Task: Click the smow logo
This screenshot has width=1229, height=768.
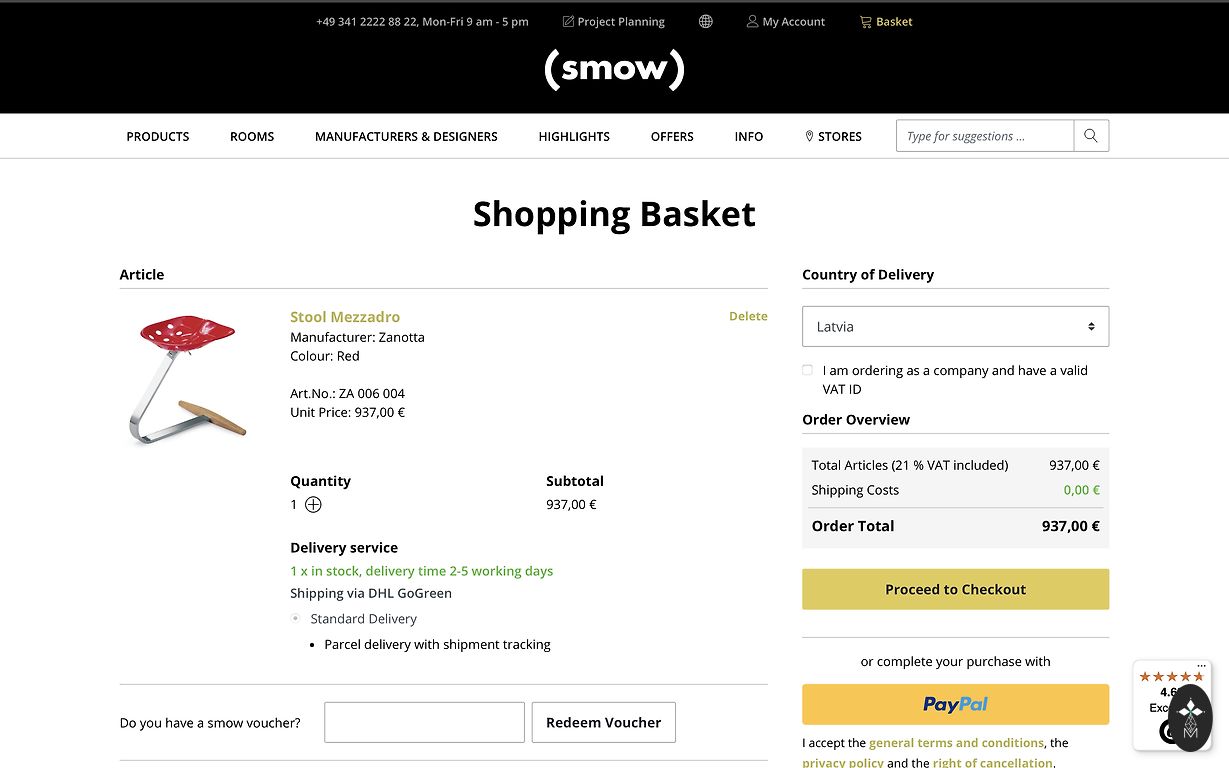Action: (614, 69)
